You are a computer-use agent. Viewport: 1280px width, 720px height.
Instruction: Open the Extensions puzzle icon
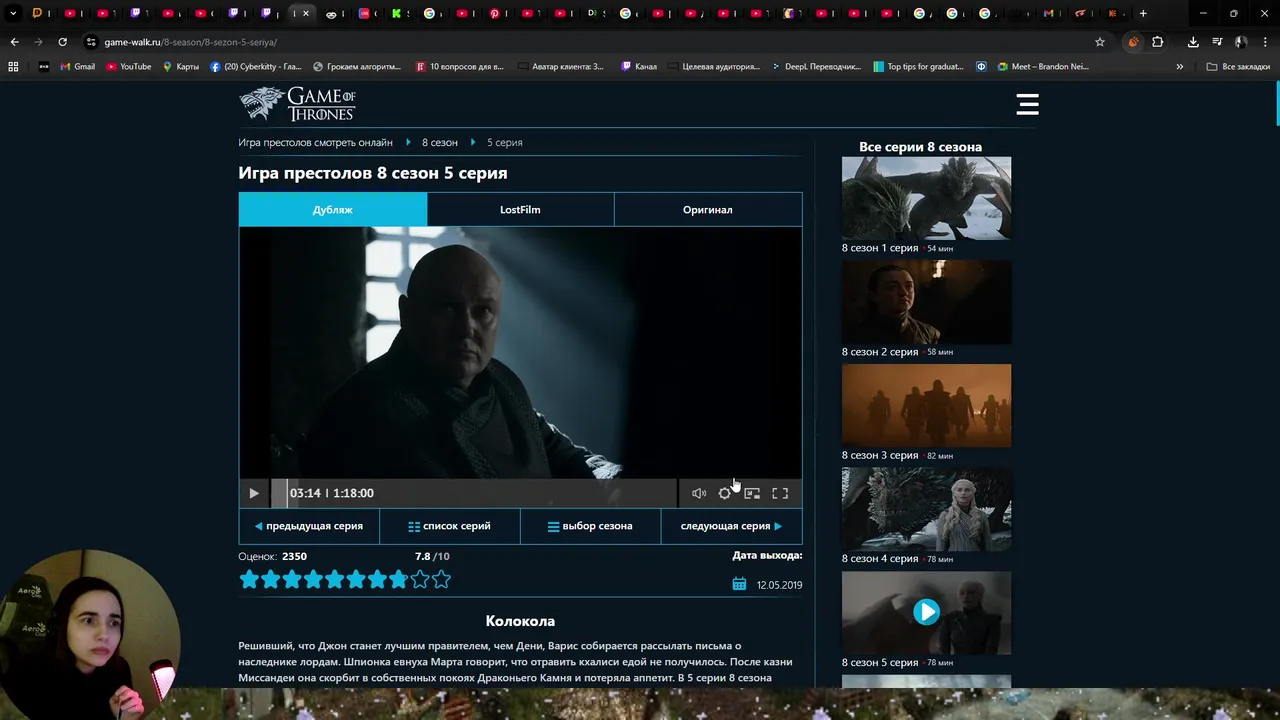(x=1158, y=42)
